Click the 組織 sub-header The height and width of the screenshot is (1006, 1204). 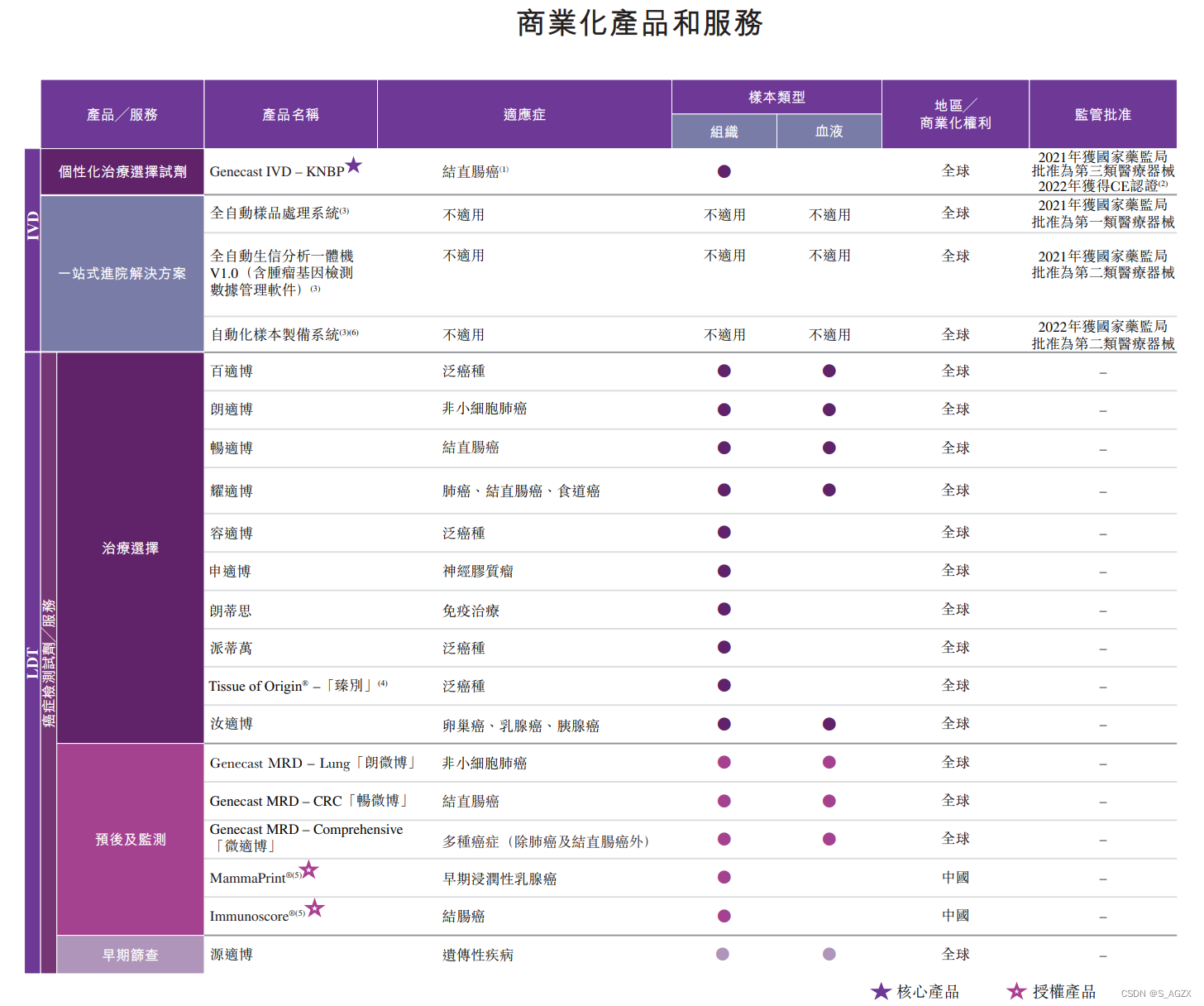click(724, 132)
